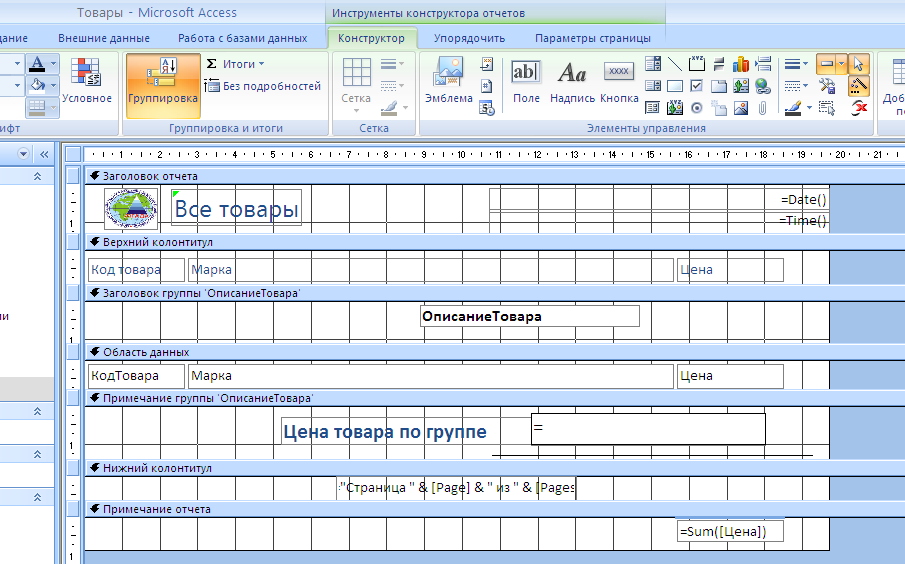
Task: Select the ОписаниеТовара group header field
Action: [530, 316]
